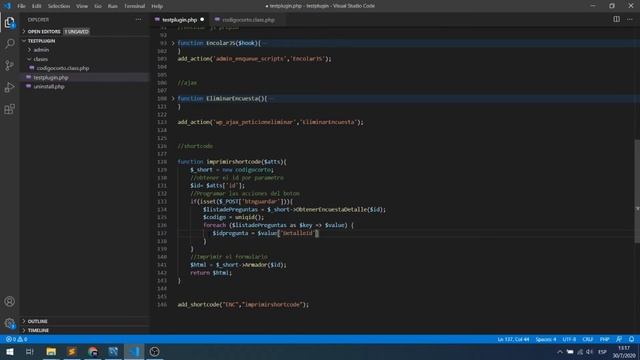Click the unsaved dot on testplugin.php tab
Viewport: 640px width, 360px height.
(x=202, y=20)
